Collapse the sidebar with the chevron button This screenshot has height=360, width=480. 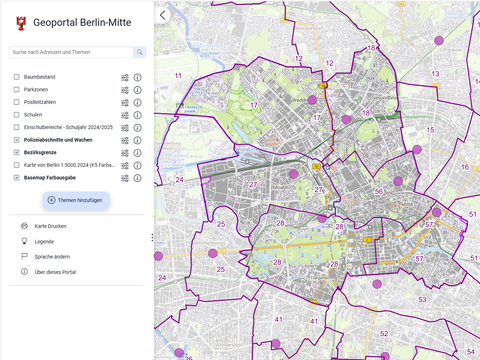point(163,15)
